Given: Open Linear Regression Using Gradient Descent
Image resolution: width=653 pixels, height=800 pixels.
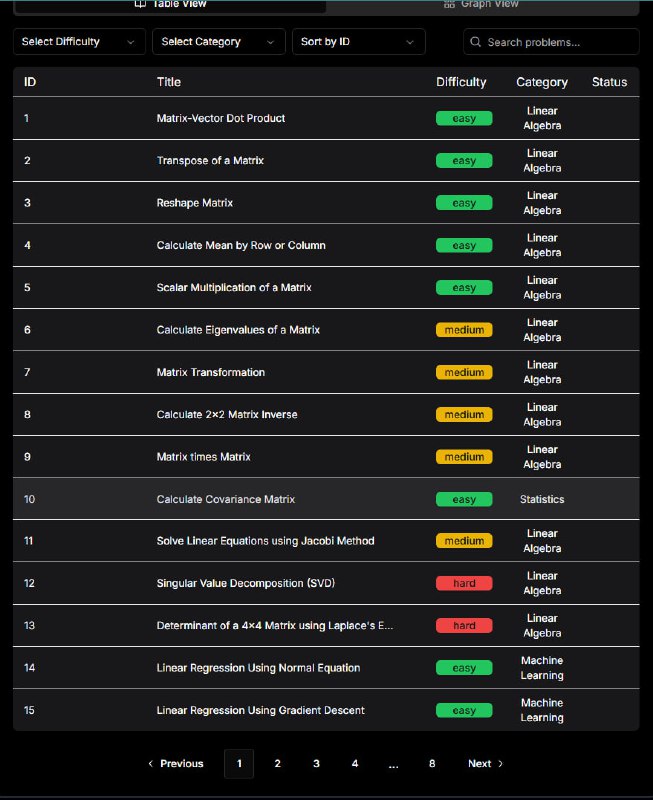Looking at the screenshot, I should point(260,710).
